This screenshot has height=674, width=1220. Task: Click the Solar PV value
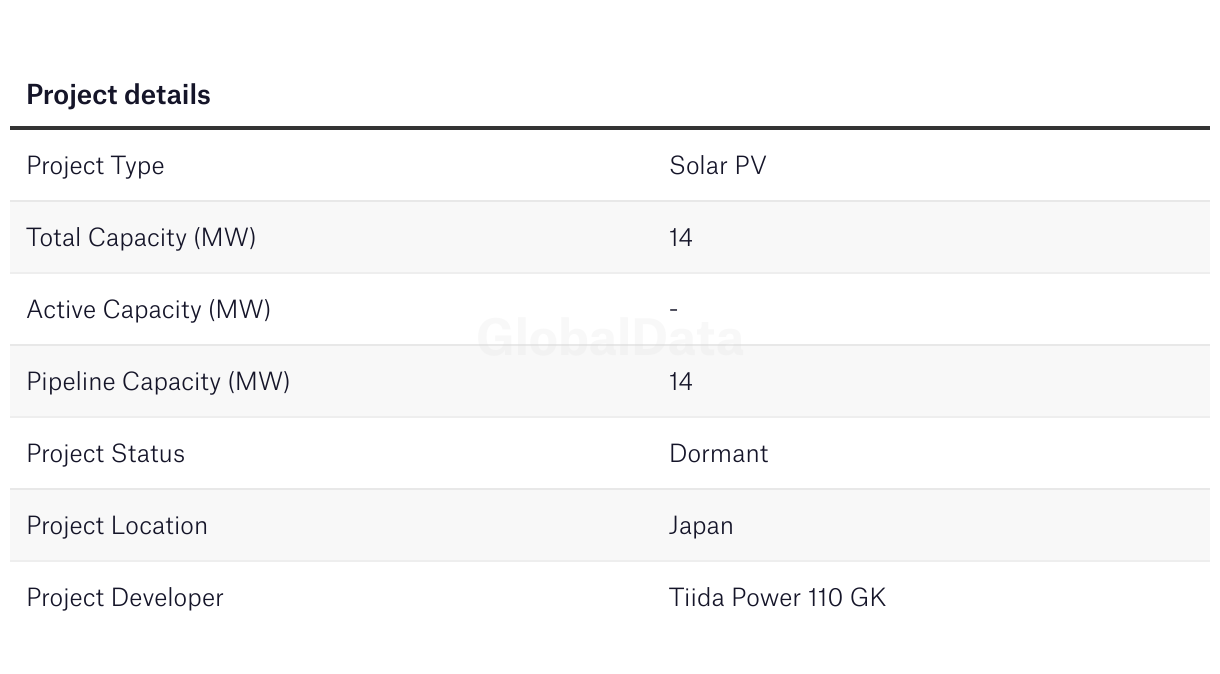click(x=718, y=166)
